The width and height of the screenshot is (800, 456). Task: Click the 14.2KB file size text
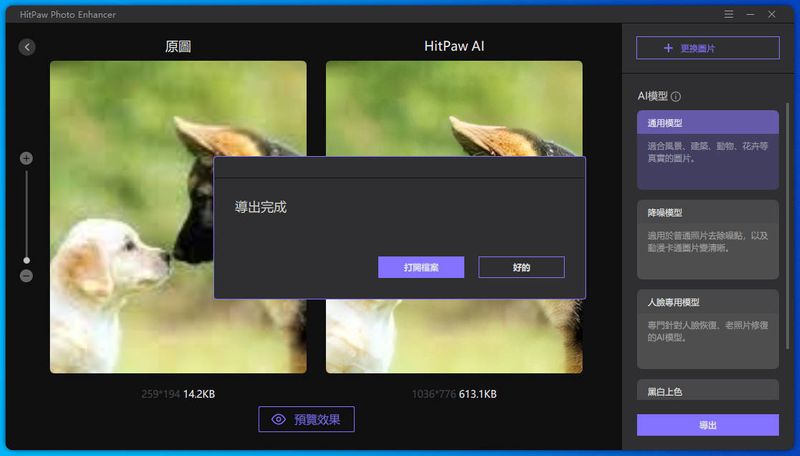pos(199,394)
